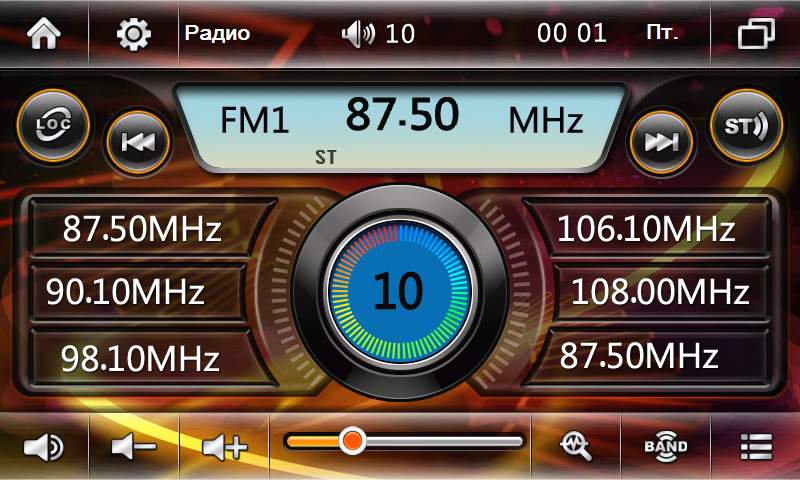The width and height of the screenshot is (800, 480).
Task: Mute the radio with the speaker icon
Action: [43, 446]
